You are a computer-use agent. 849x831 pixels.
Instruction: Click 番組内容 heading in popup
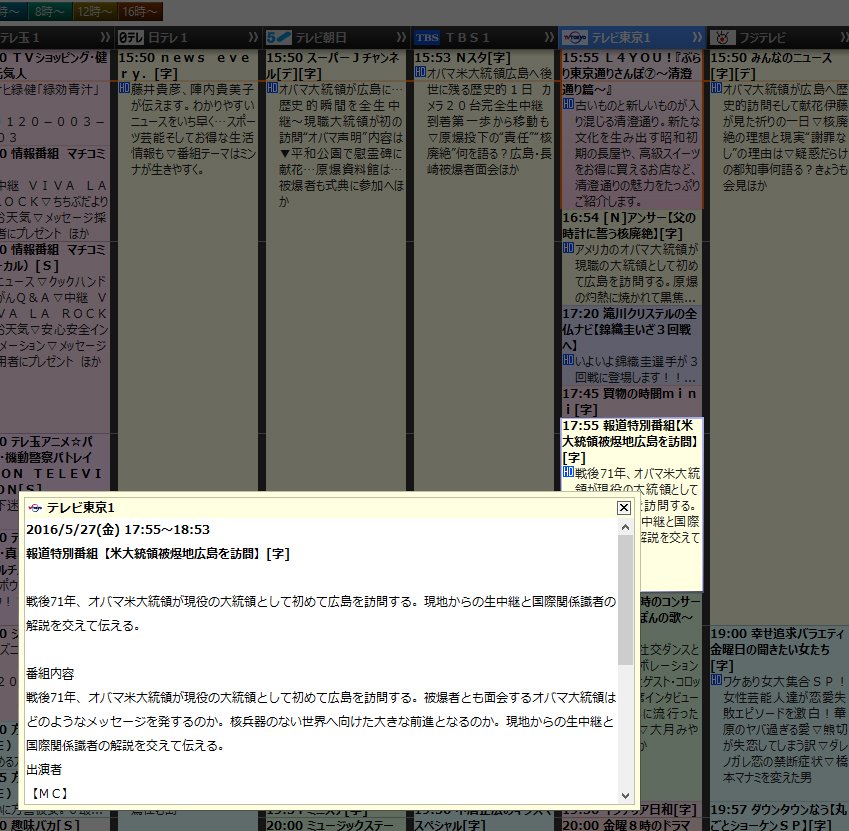50,673
